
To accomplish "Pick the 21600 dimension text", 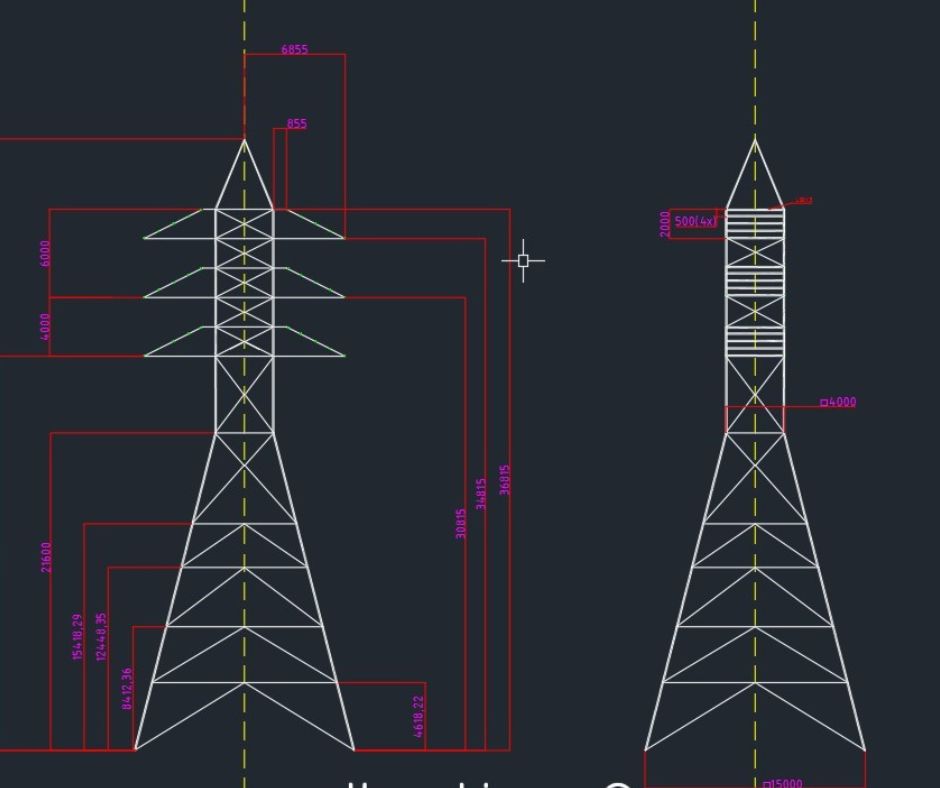I will tap(46, 557).
